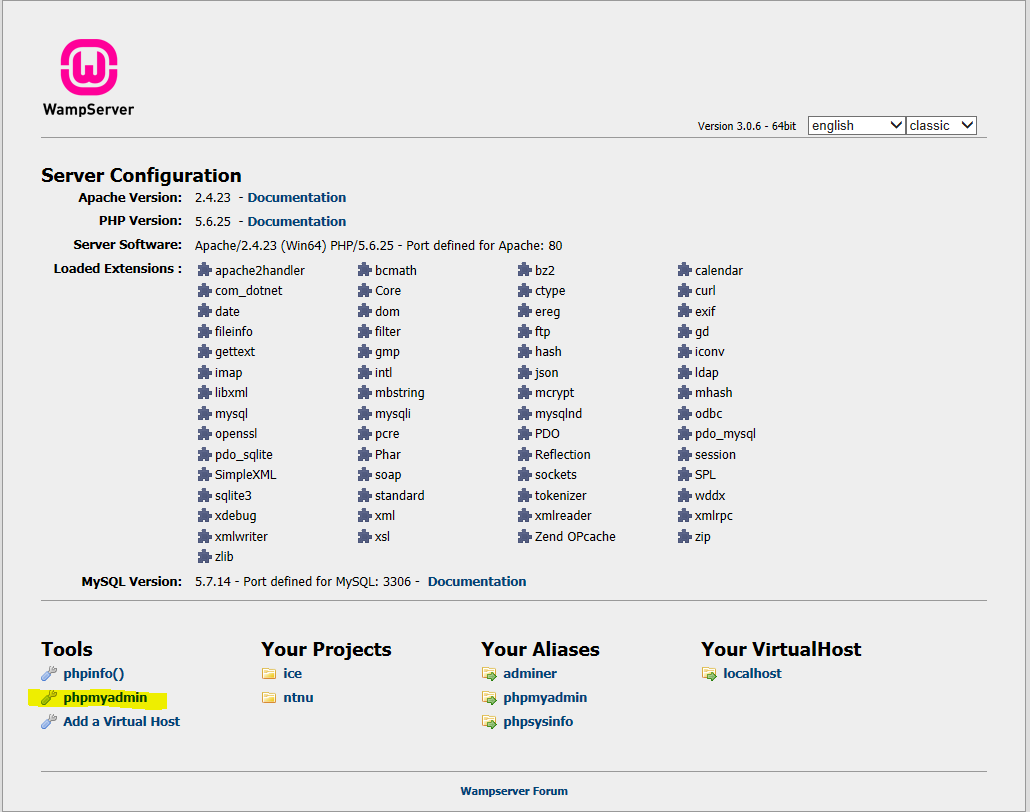Click the Your VirtualHost heading
This screenshot has height=812, width=1030.
coord(781,649)
